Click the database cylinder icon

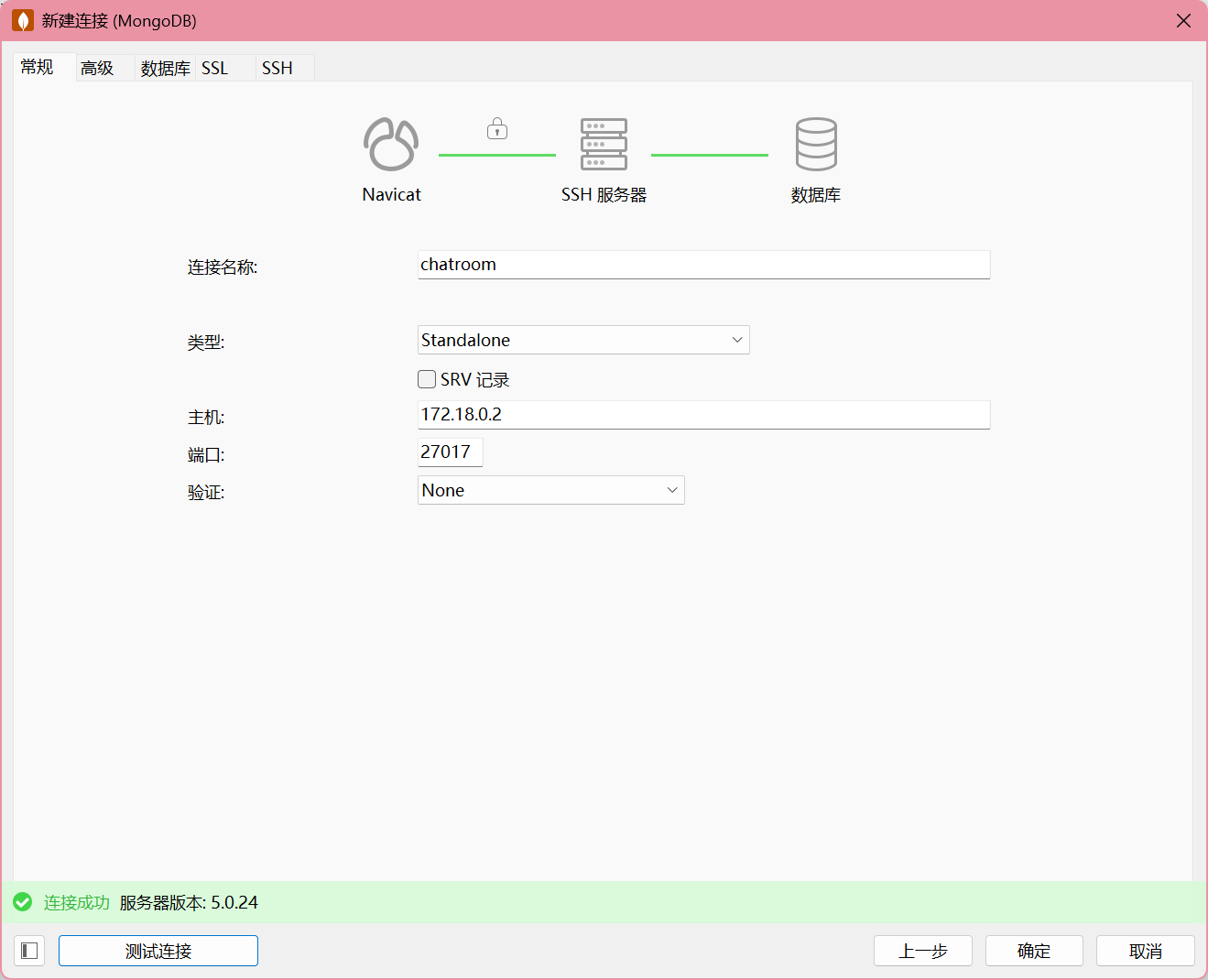[x=816, y=144]
